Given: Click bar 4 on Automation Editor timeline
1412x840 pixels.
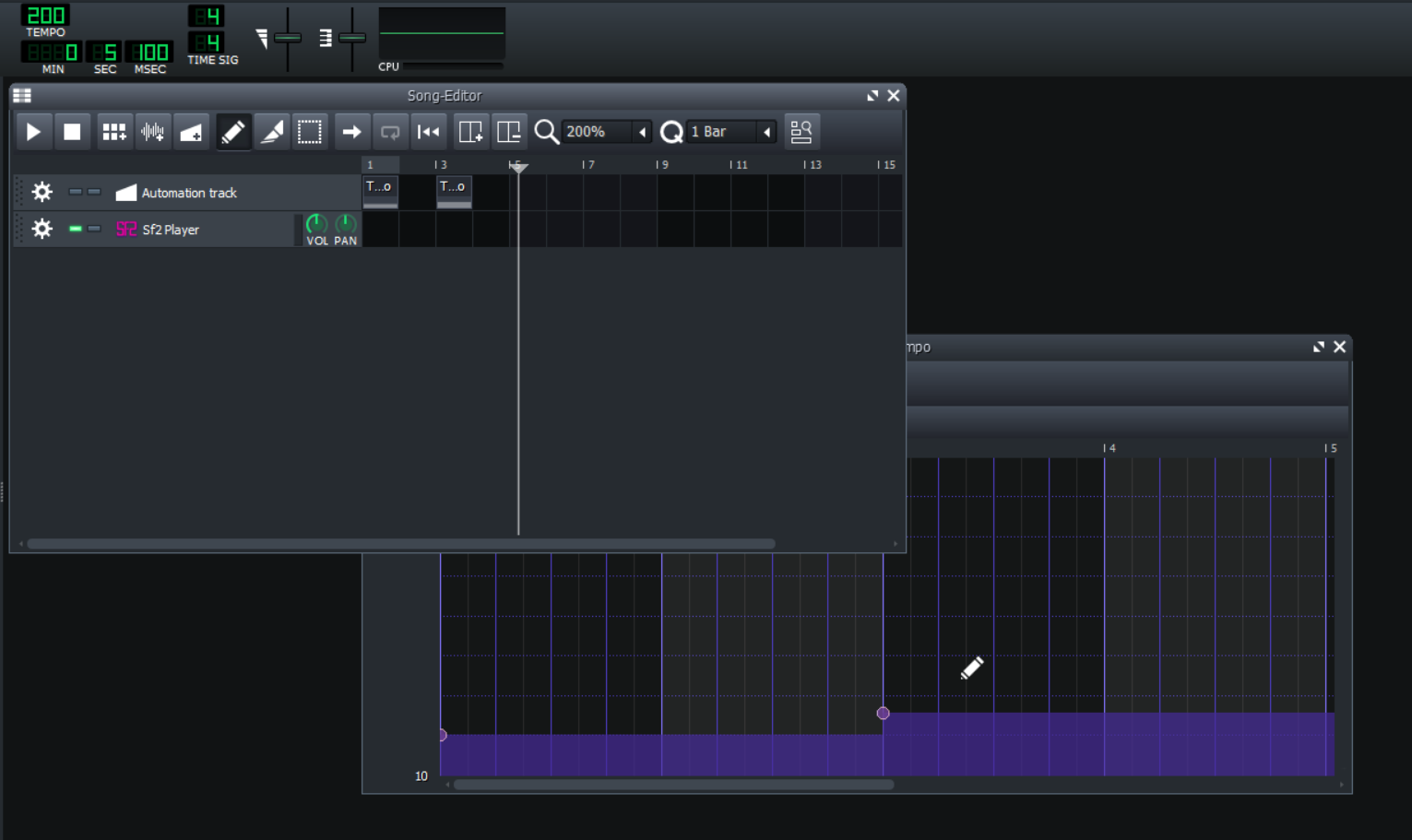Looking at the screenshot, I should point(1109,448).
